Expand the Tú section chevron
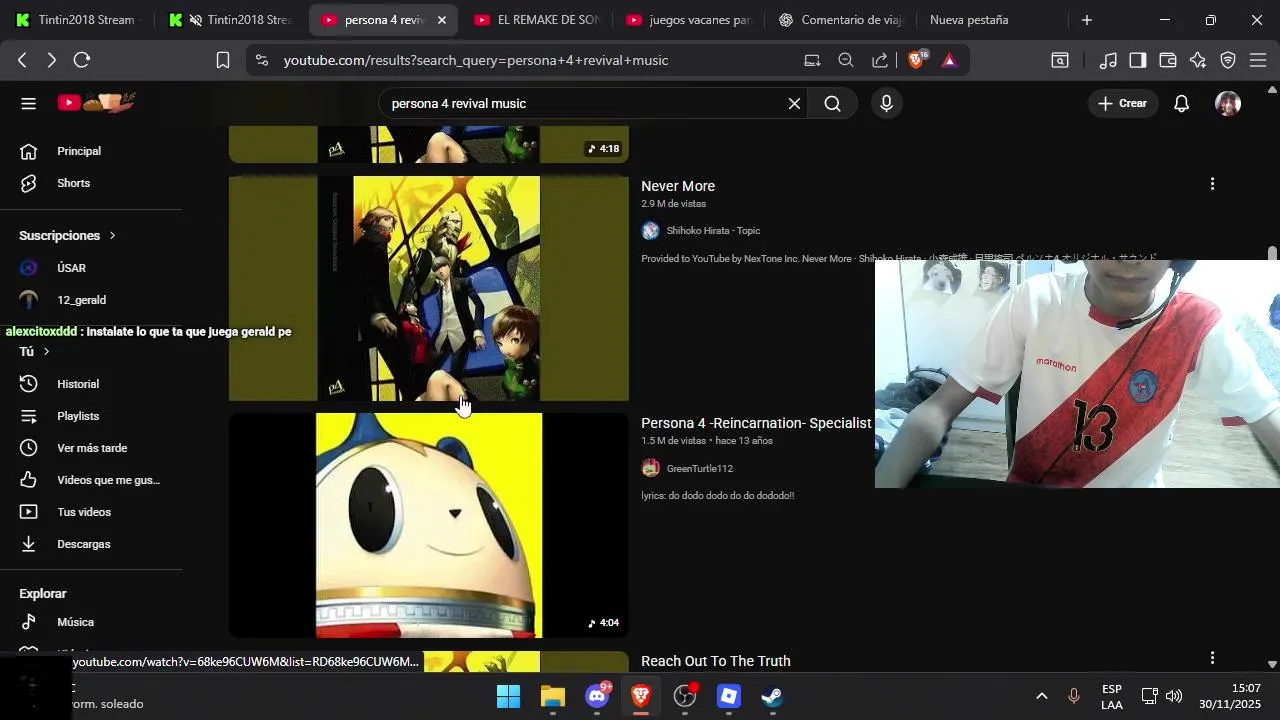Image resolution: width=1280 pixels, height=720 pixels. click(x=46, y=352)
